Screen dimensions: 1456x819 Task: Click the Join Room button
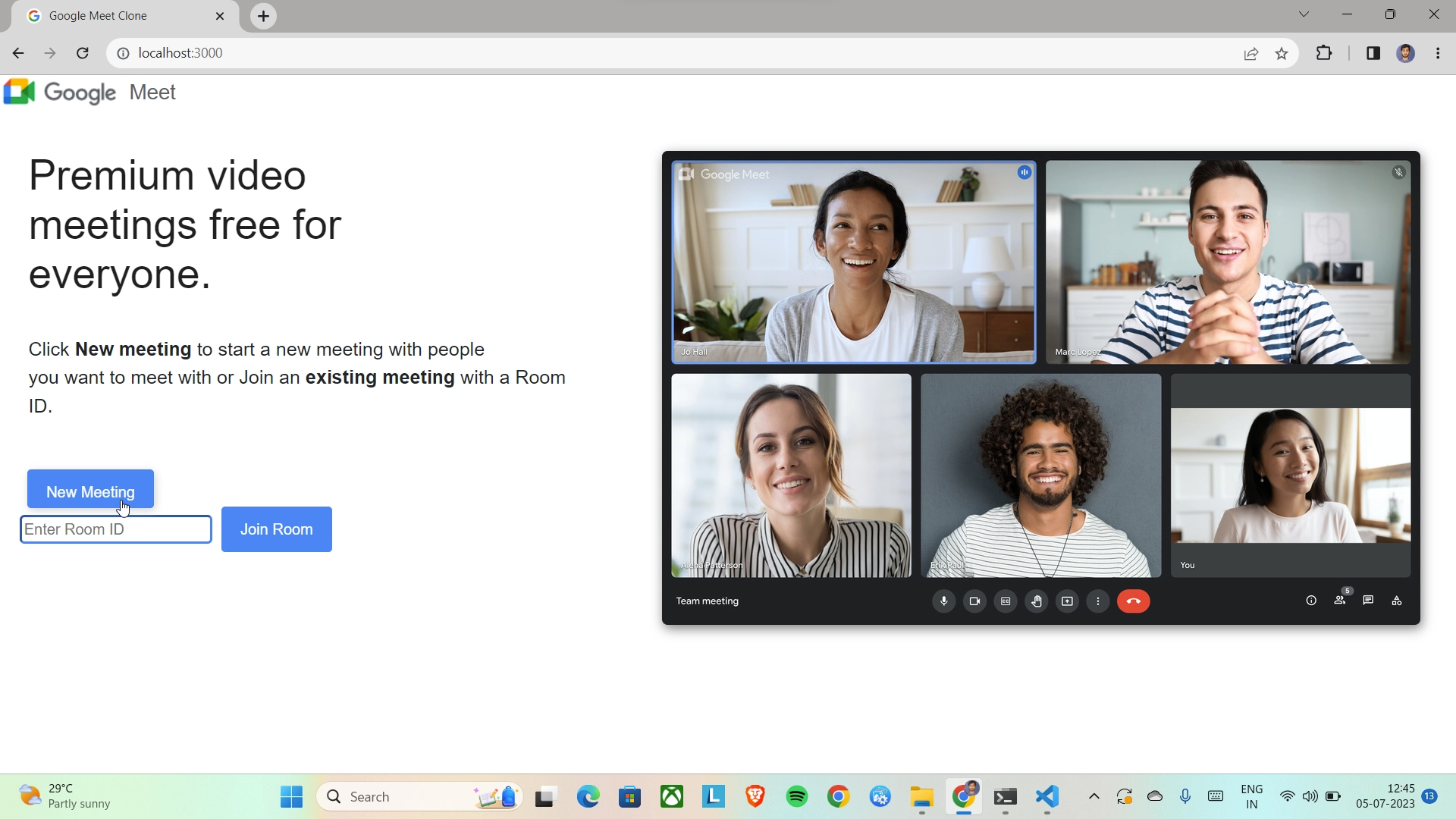(x=276, y=529)
